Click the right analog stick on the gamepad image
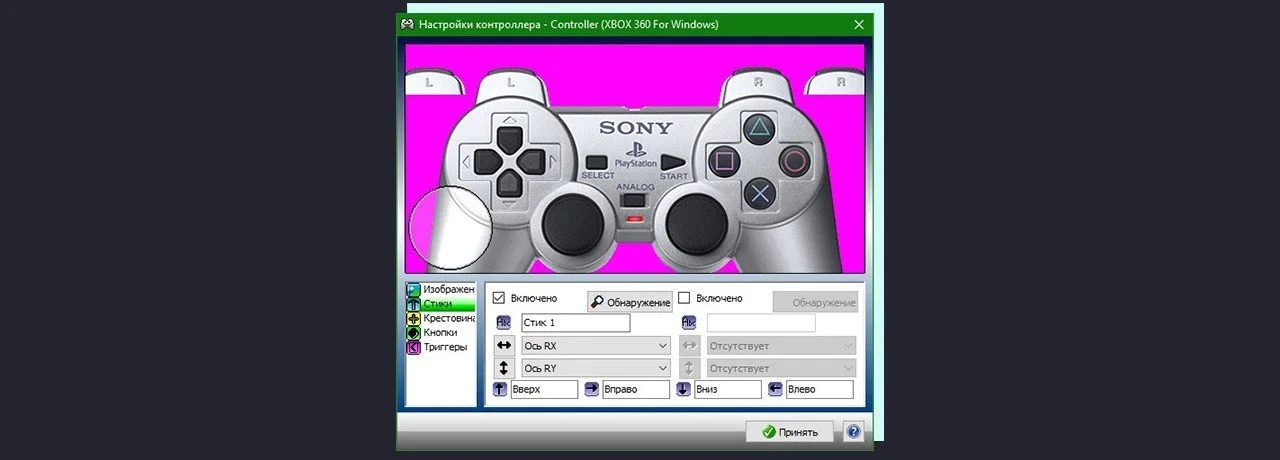 [x=698, y=221]
